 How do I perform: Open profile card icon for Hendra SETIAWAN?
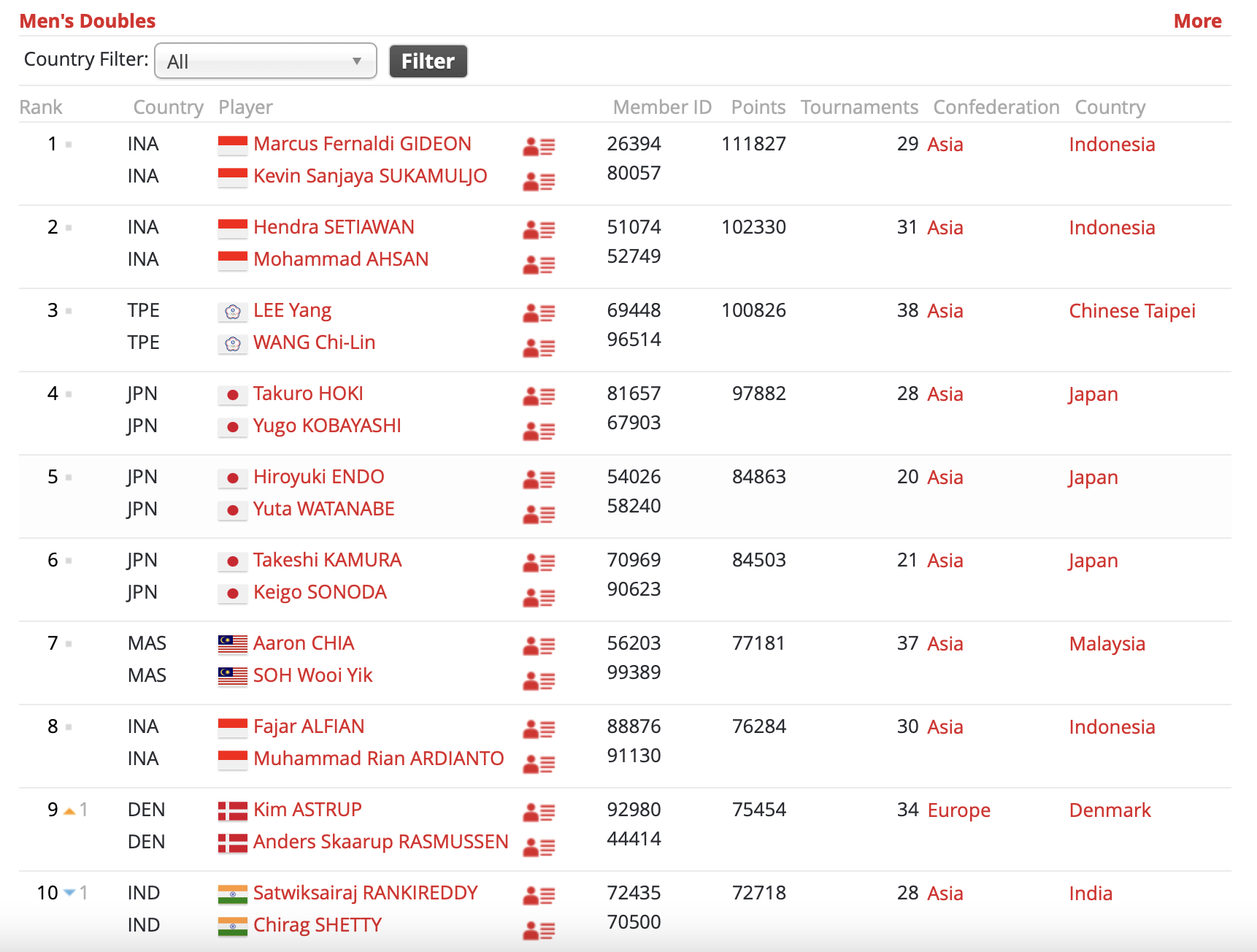pyautogui.click(x=539, y=230)
